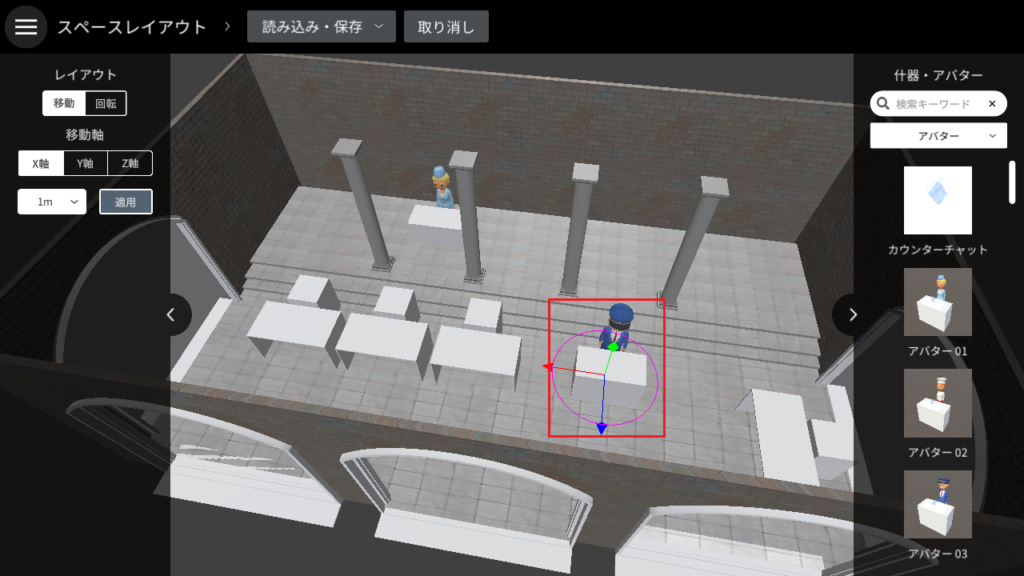This screenshot has height=576, width=1024.
Task: Select the Z軸 movement axis
Action: click(x=130, y=163)
